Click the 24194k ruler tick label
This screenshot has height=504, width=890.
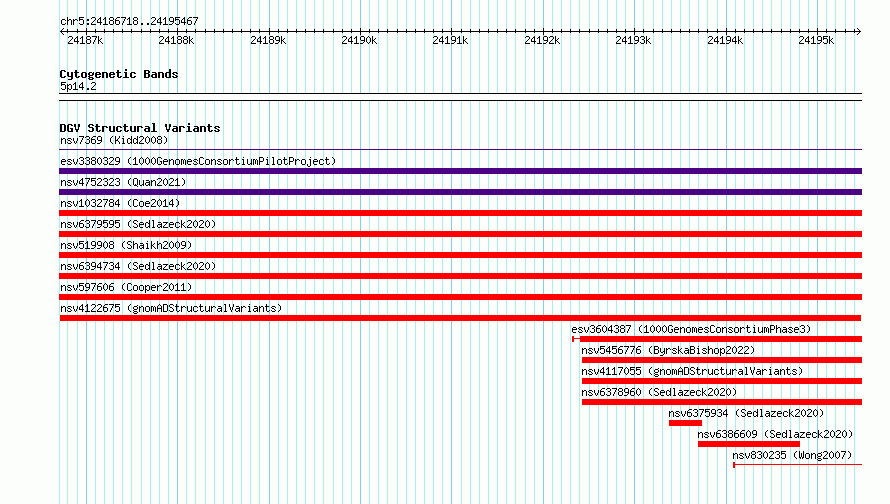pyautogui.click(x=725, y=40)
